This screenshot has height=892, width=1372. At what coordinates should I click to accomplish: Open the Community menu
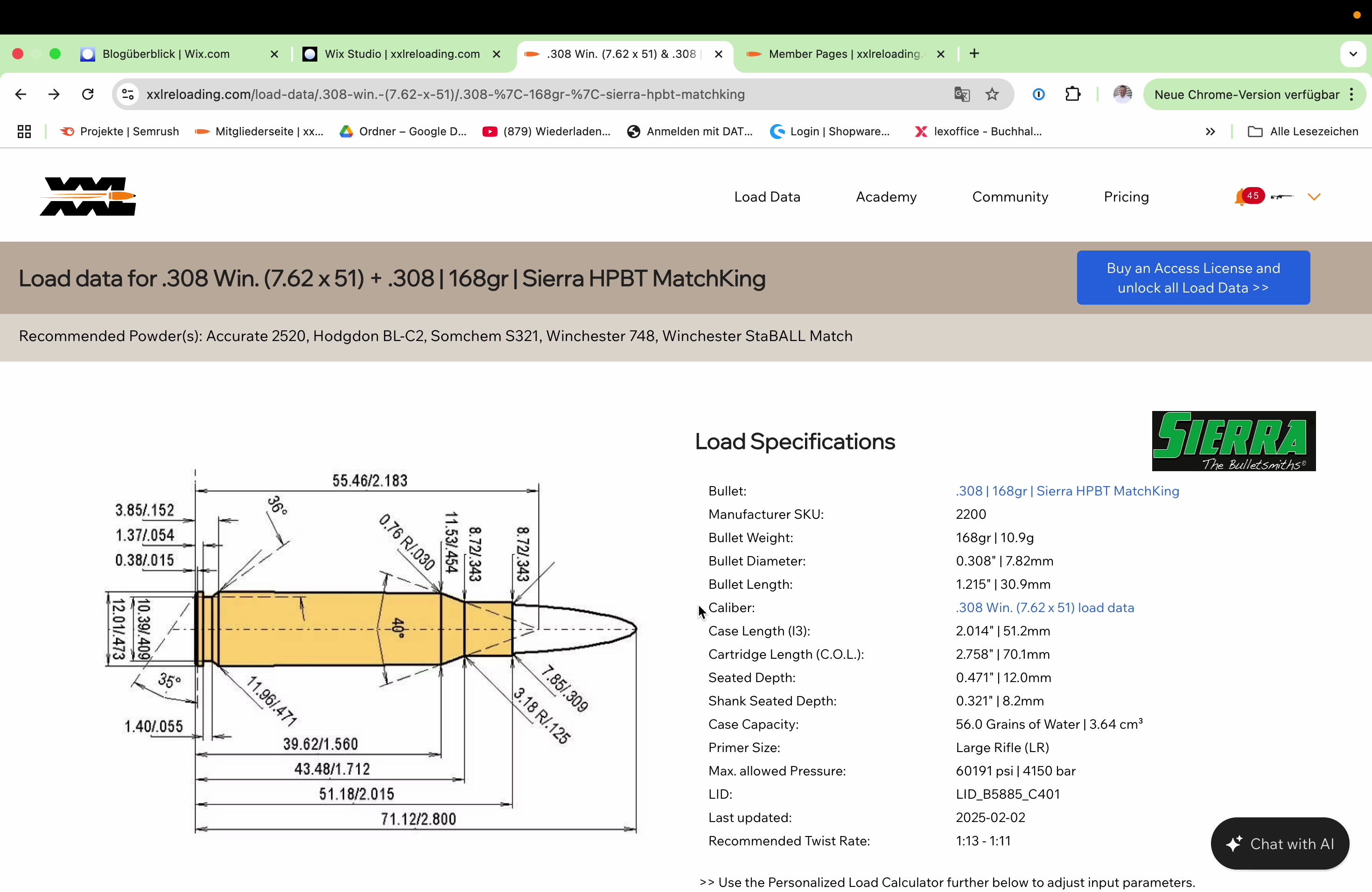click(x=1010, y=197)
